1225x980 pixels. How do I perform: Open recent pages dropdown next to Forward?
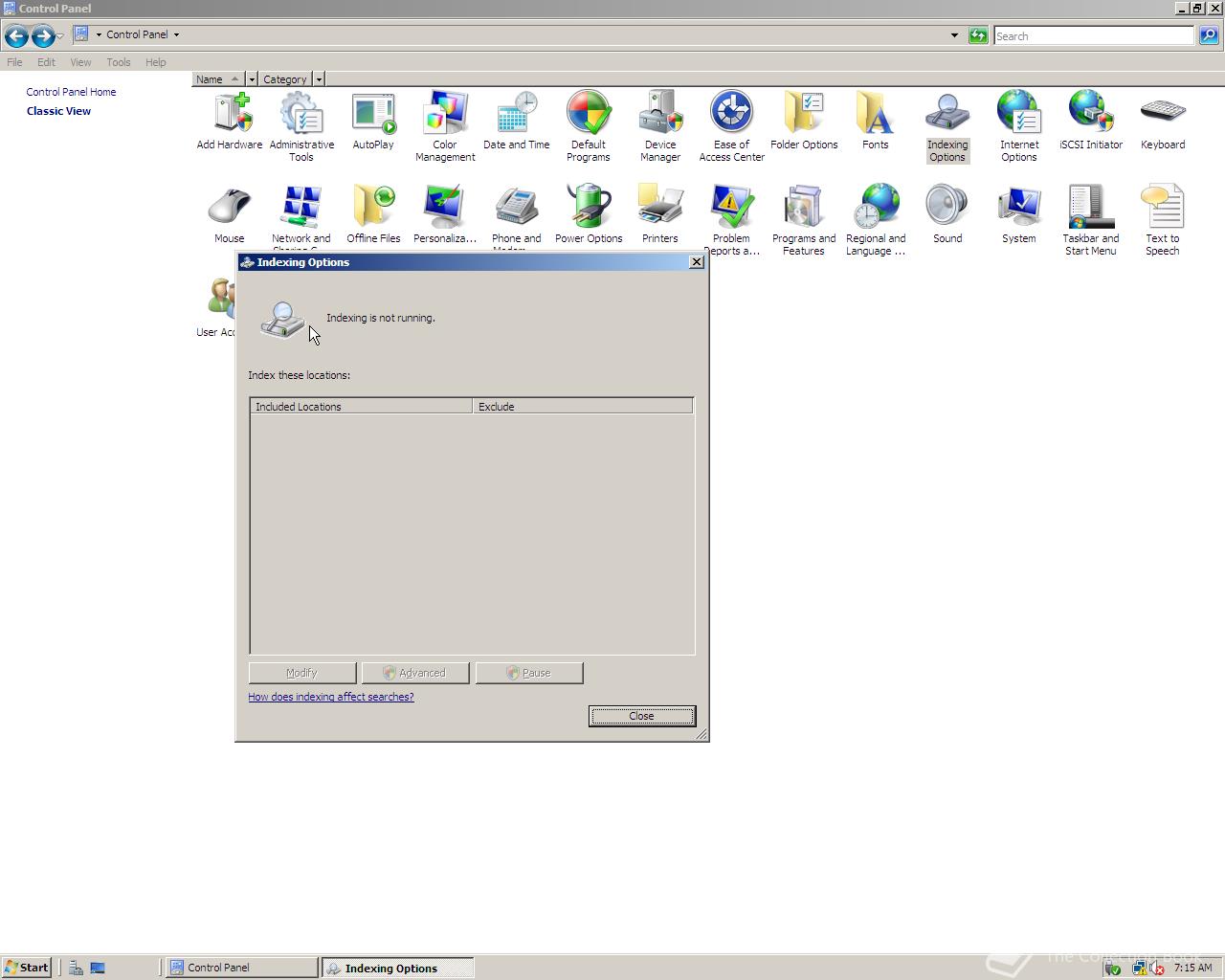(x=60, y=36)
